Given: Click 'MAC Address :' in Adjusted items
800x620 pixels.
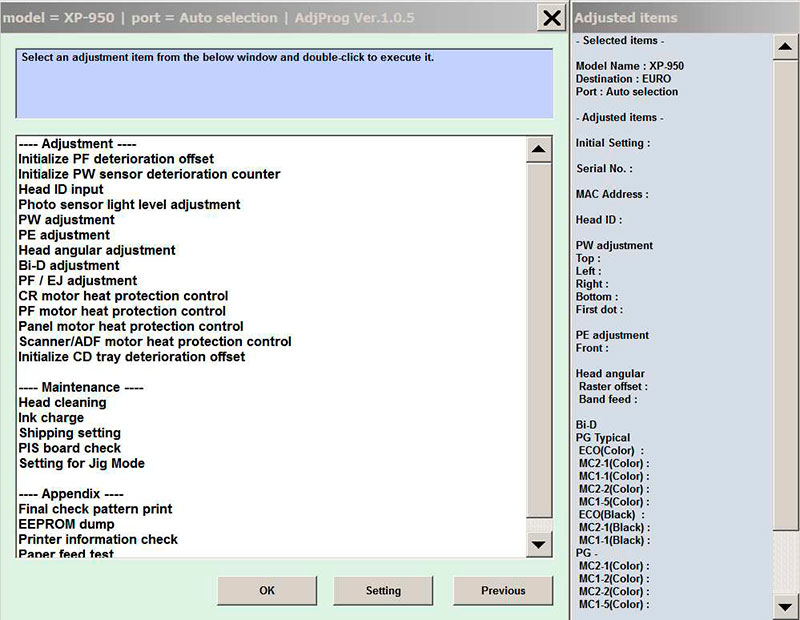Looking at the screenshot, I should pos(612,194).
